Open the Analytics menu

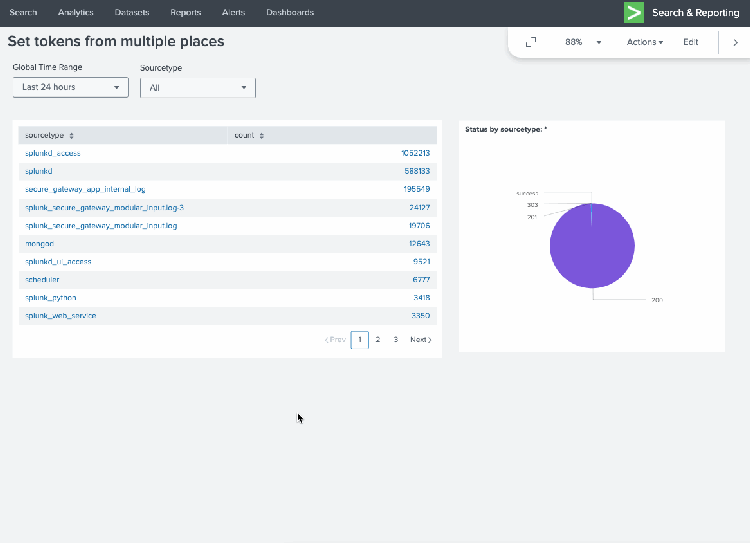[x=76, y=13]
